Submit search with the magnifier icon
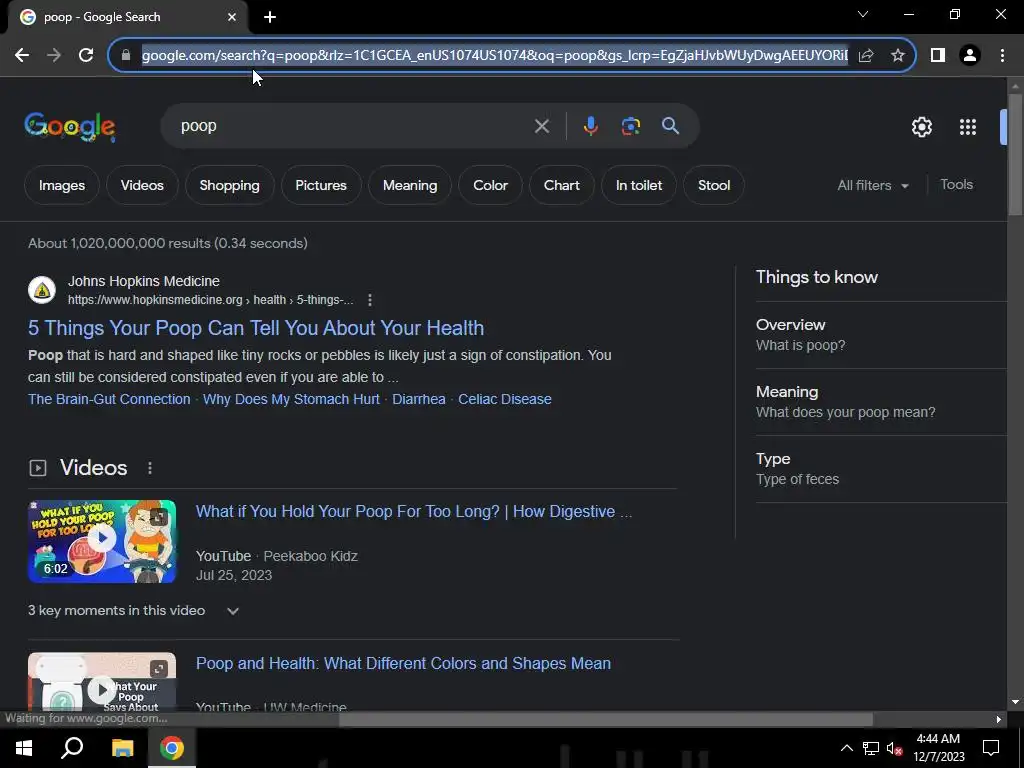 tap(670, 125)
